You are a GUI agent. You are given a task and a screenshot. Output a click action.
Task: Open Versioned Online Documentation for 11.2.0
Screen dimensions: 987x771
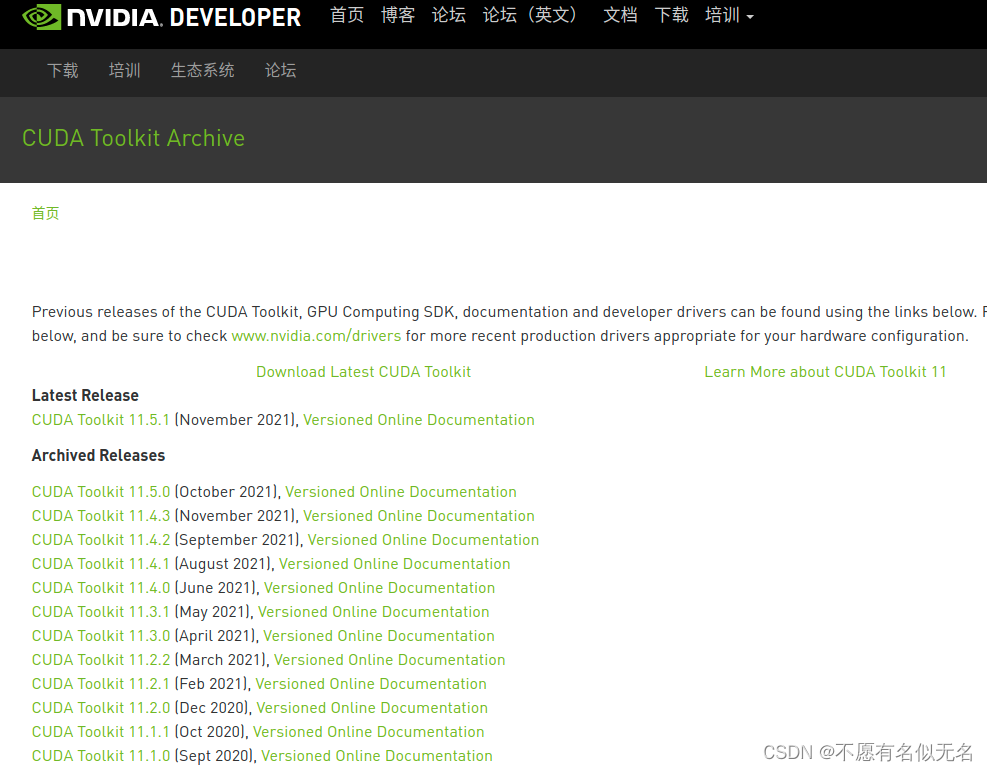point(372,707)
